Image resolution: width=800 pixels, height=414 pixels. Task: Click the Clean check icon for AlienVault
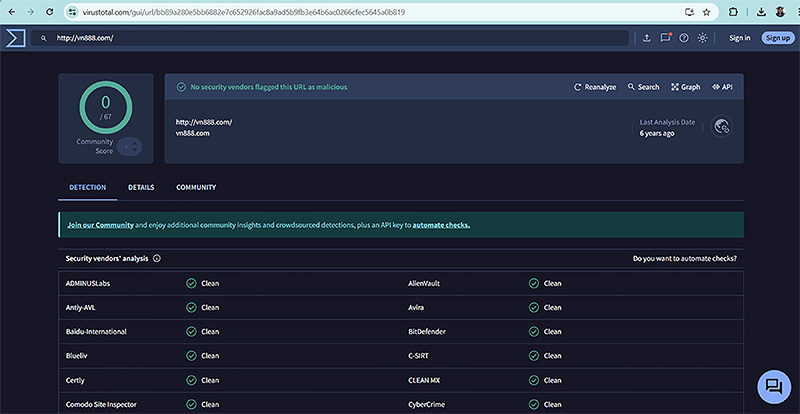[x=534, y=283]
